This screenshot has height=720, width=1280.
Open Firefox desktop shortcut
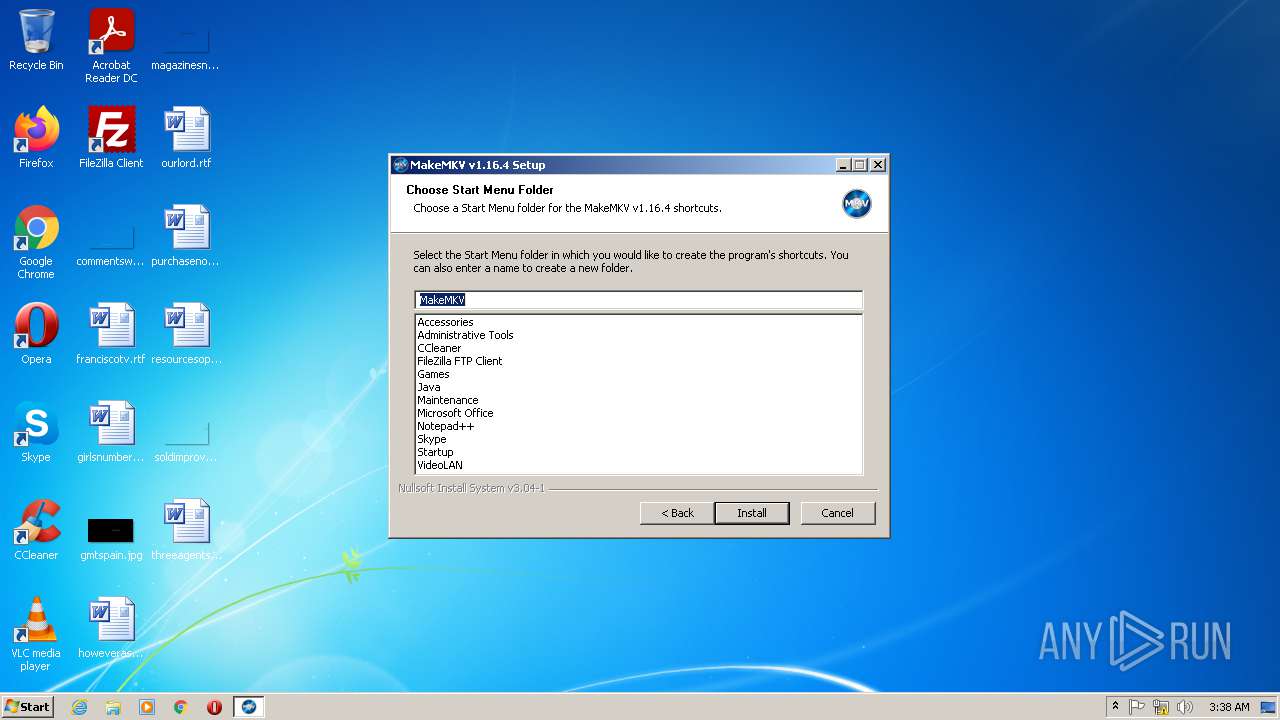36,138
